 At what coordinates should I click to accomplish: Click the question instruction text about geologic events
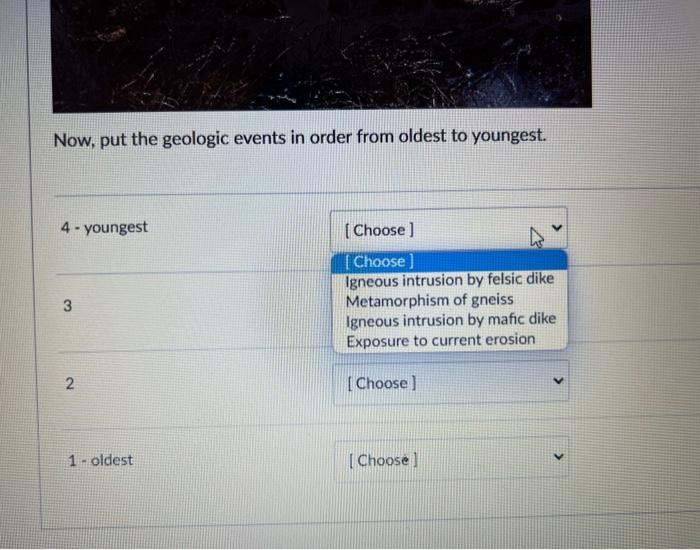(300, 138)
